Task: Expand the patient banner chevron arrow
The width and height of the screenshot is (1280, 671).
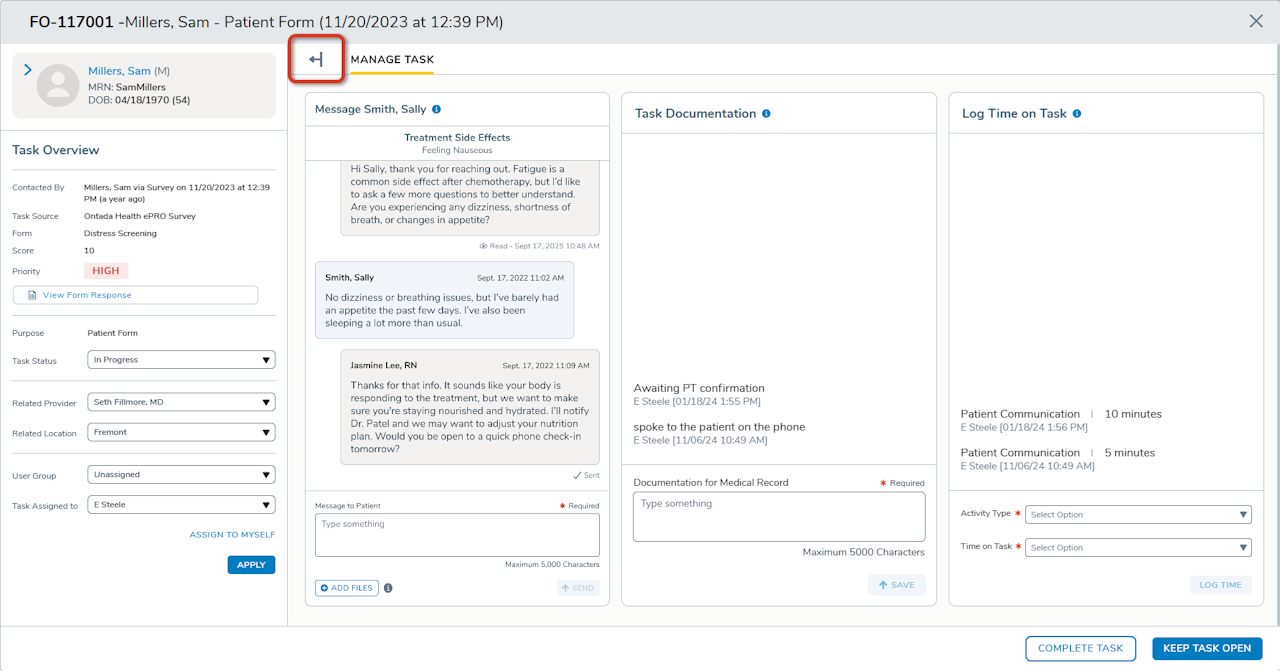Action: click(26, 68)
